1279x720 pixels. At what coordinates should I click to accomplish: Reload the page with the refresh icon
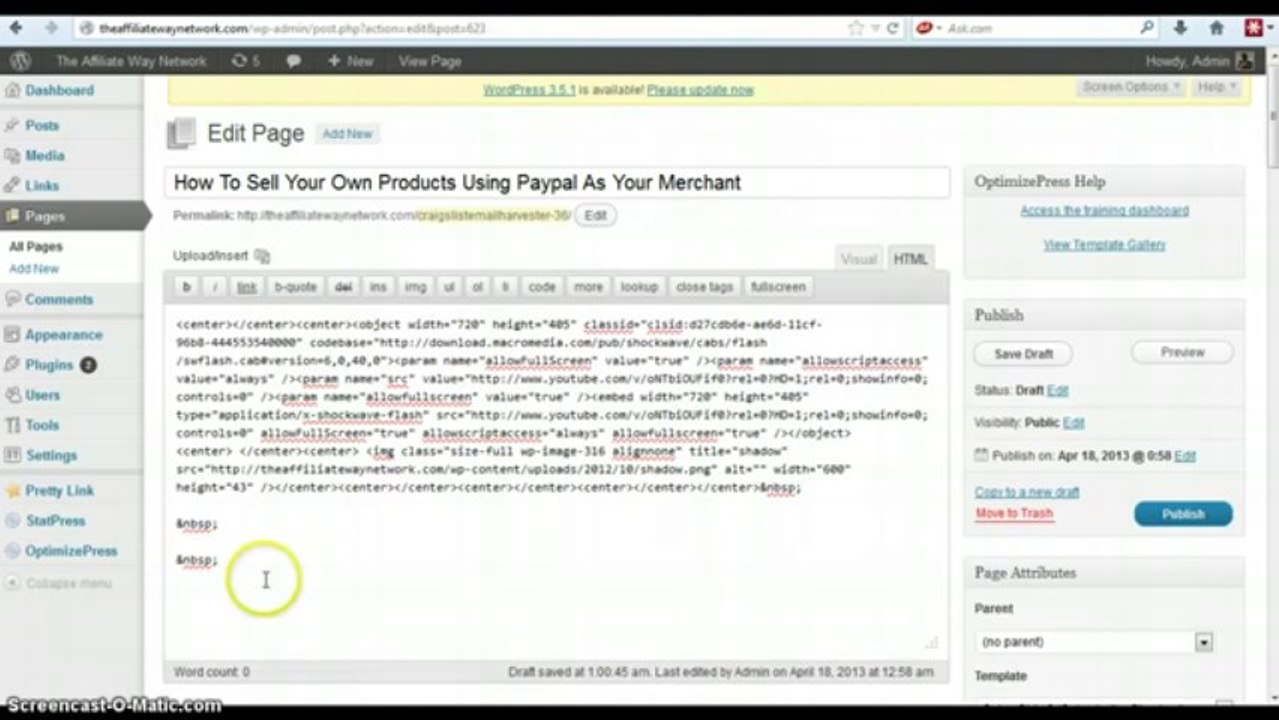[893, 28]
